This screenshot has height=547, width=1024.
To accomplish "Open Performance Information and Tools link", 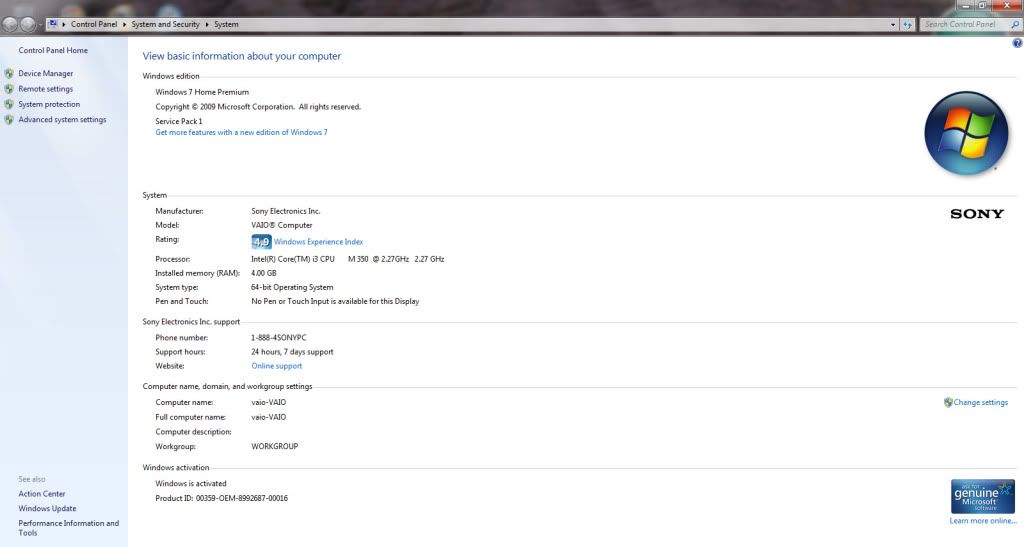I will point(69,528).
